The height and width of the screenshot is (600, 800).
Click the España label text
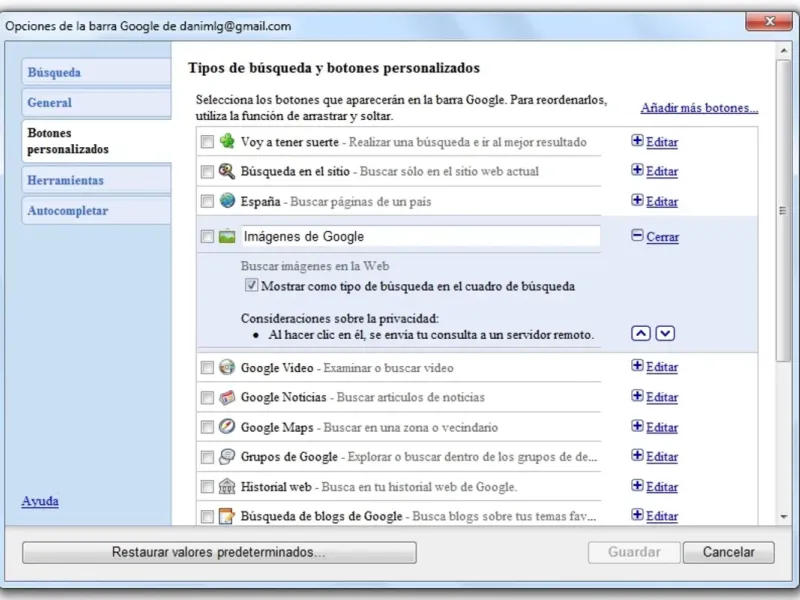(x=260, y=202)
